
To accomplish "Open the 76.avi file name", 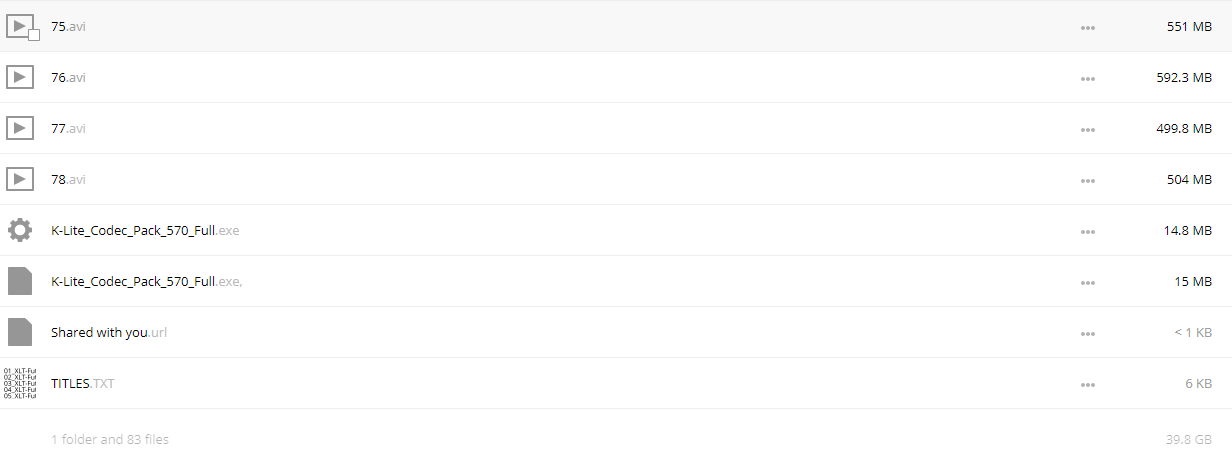I will tap(68, 77).
